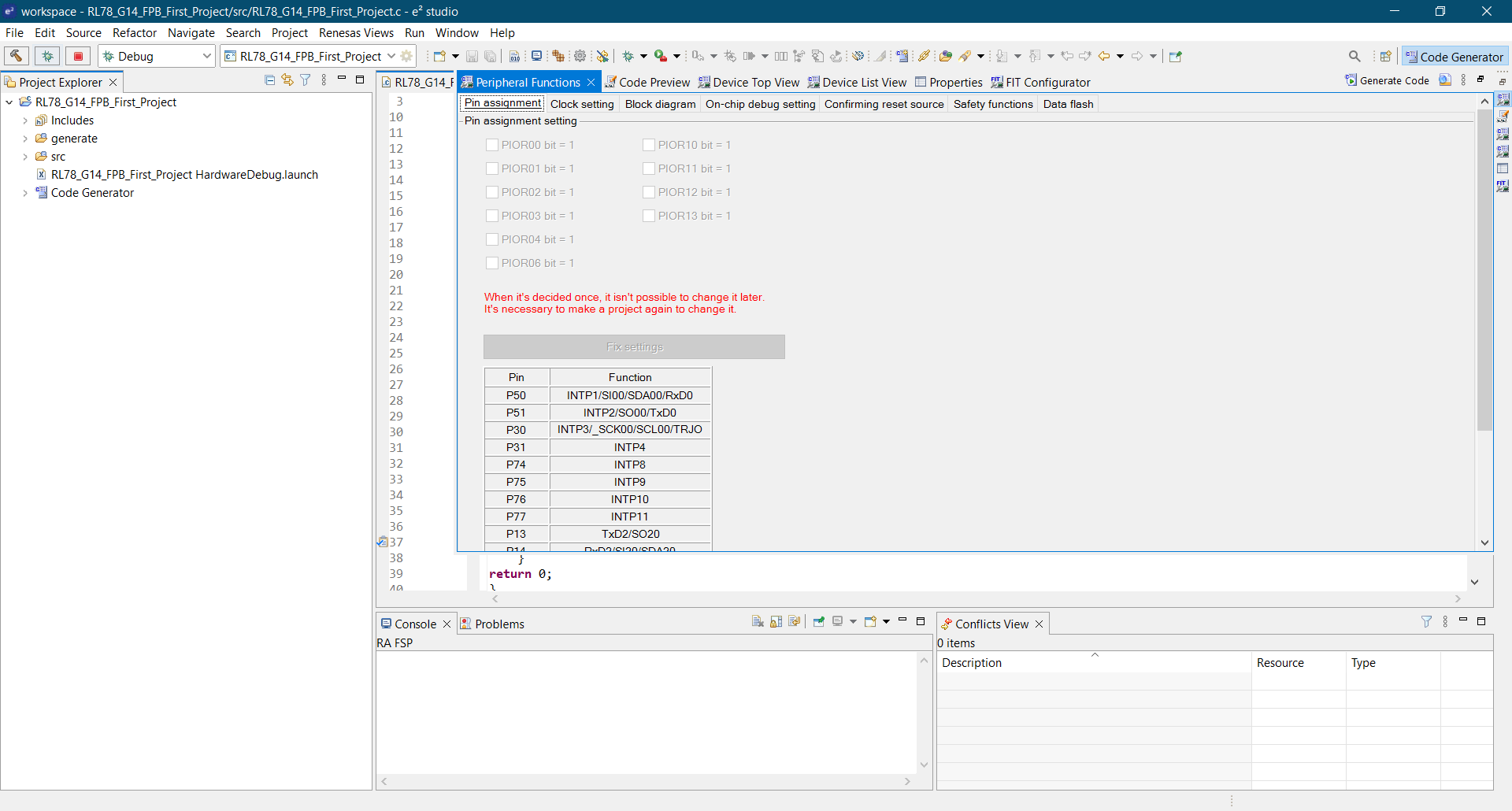Enable the PIOR04 bit checkbox

coord(492,239)
